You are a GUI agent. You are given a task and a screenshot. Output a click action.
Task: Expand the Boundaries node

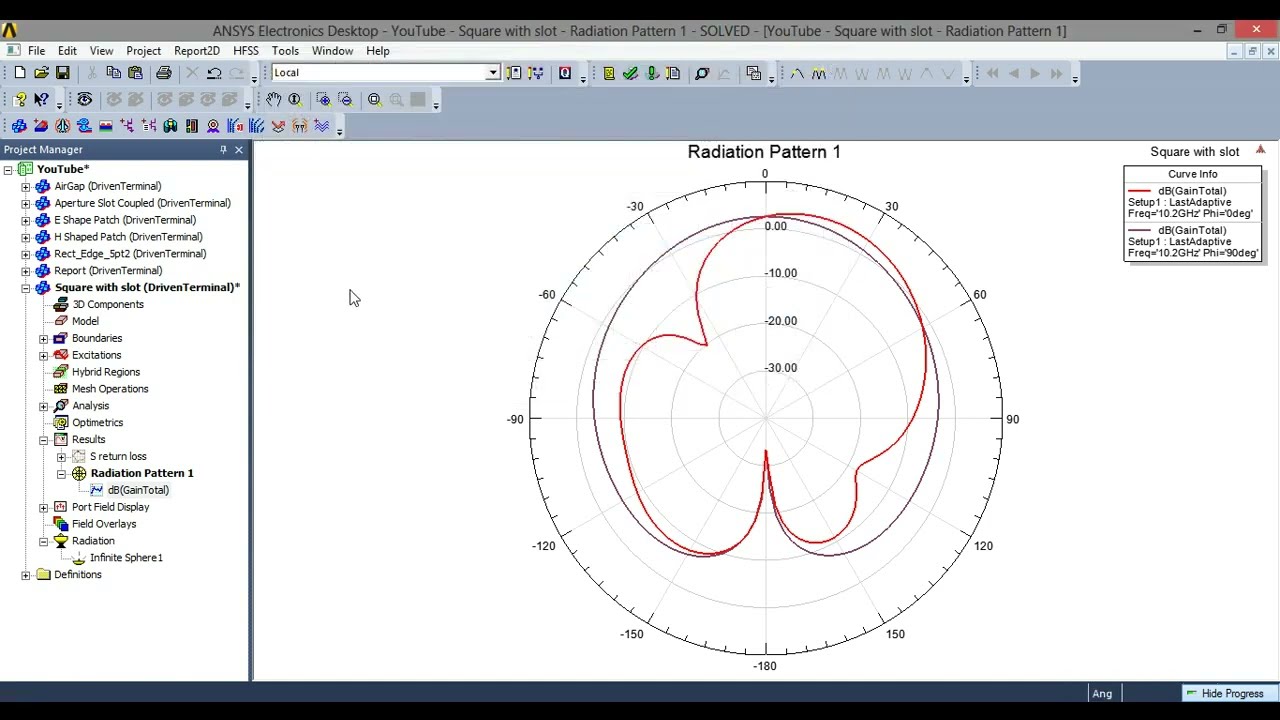point(44,338)
